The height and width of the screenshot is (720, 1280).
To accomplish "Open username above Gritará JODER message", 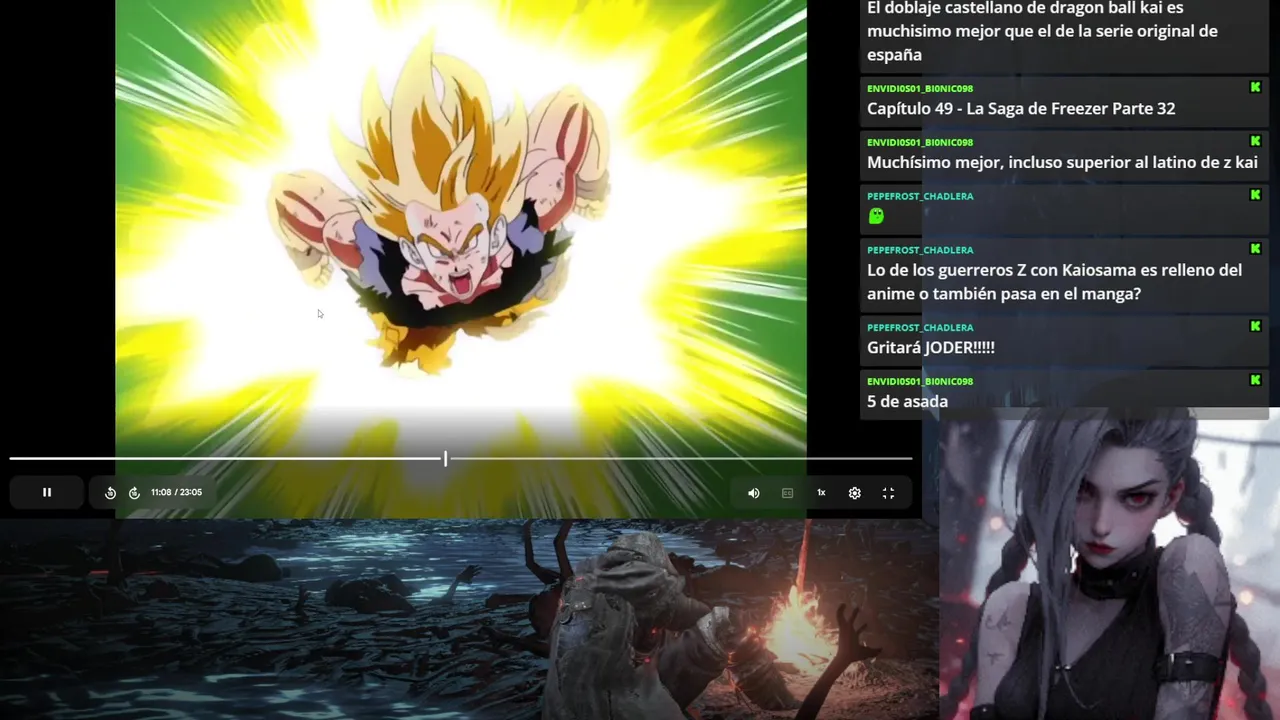I will [x=919, y=327].
